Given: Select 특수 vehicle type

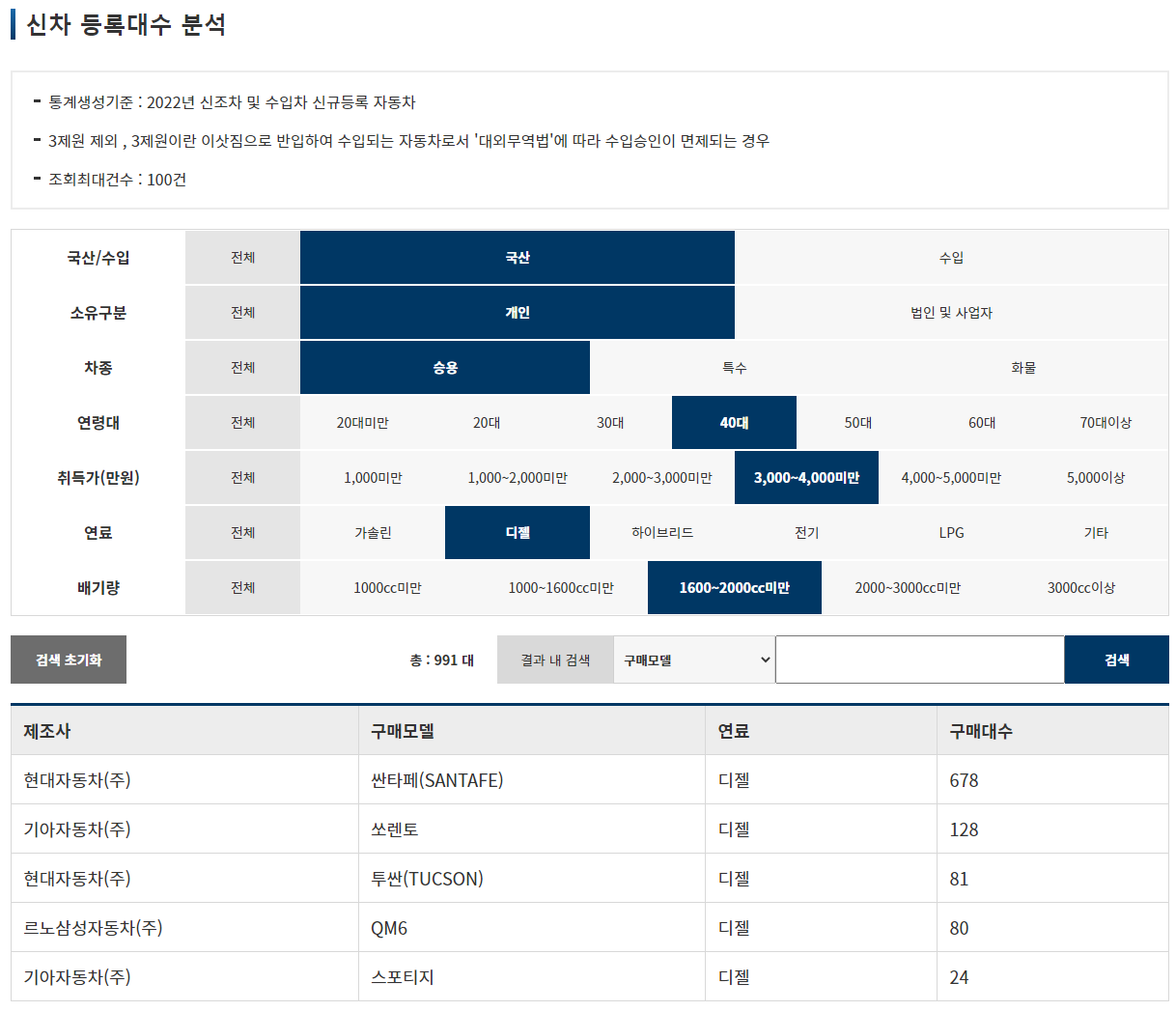Looking at the screenshot, I should point(735,368).
